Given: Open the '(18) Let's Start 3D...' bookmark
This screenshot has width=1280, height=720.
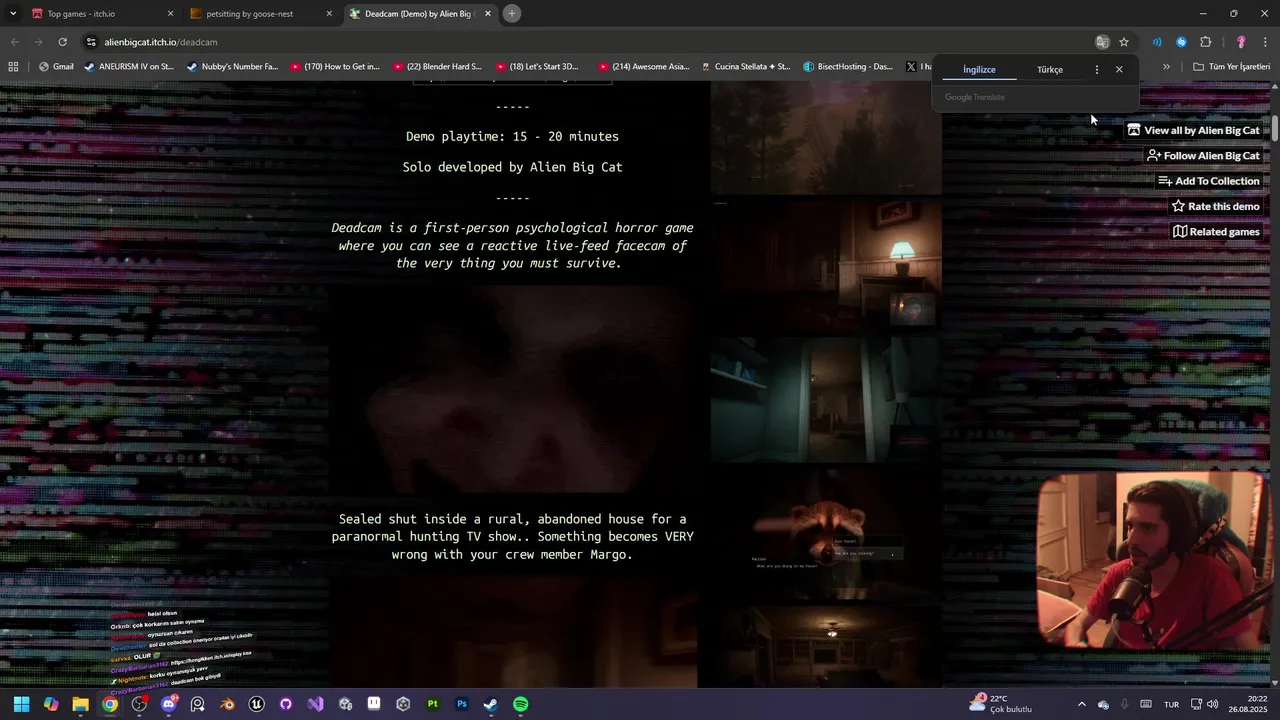Looking at the screenshot, I should [537, 67].
